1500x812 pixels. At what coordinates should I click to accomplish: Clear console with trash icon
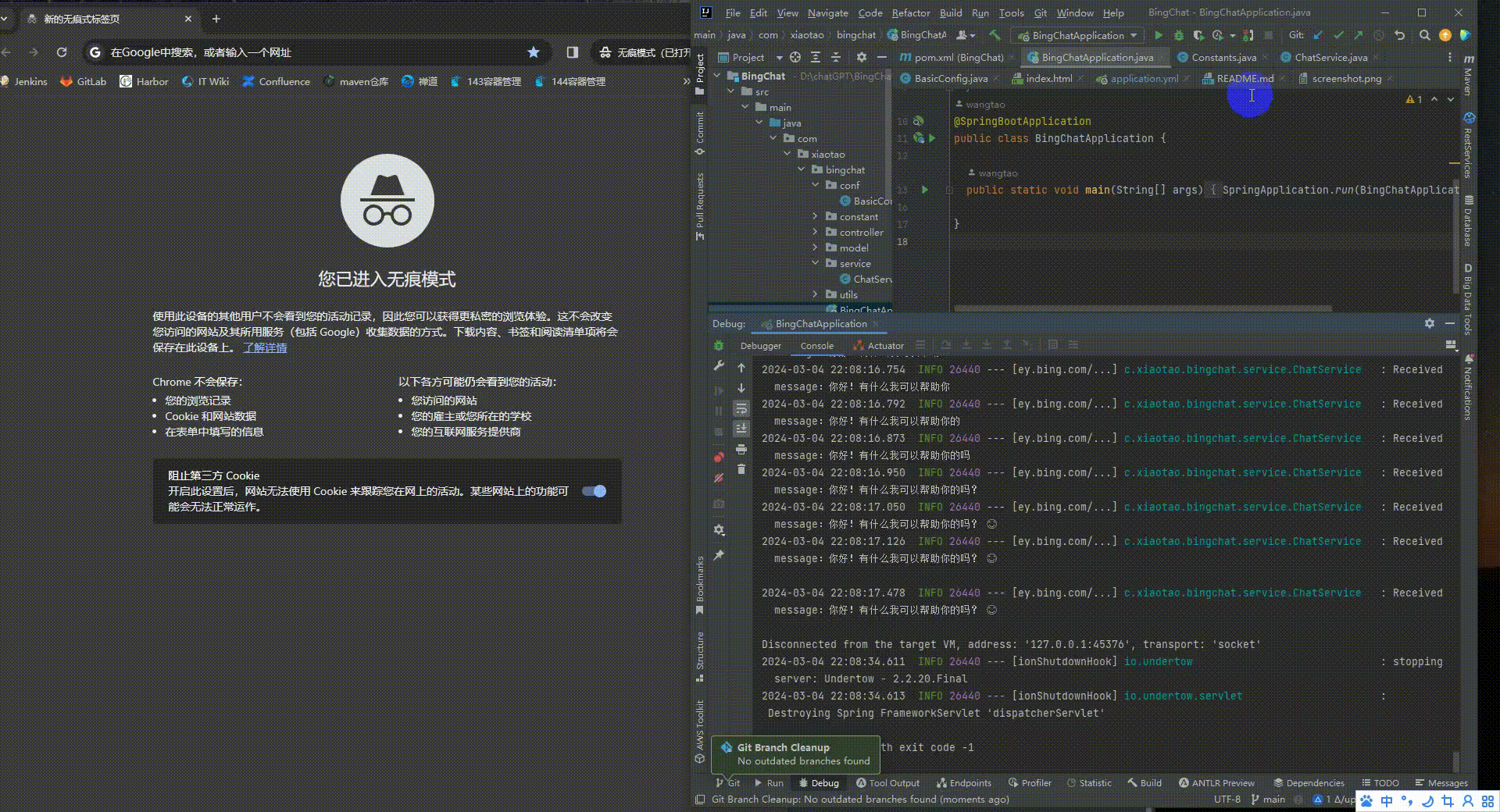(x=741, y=469)
